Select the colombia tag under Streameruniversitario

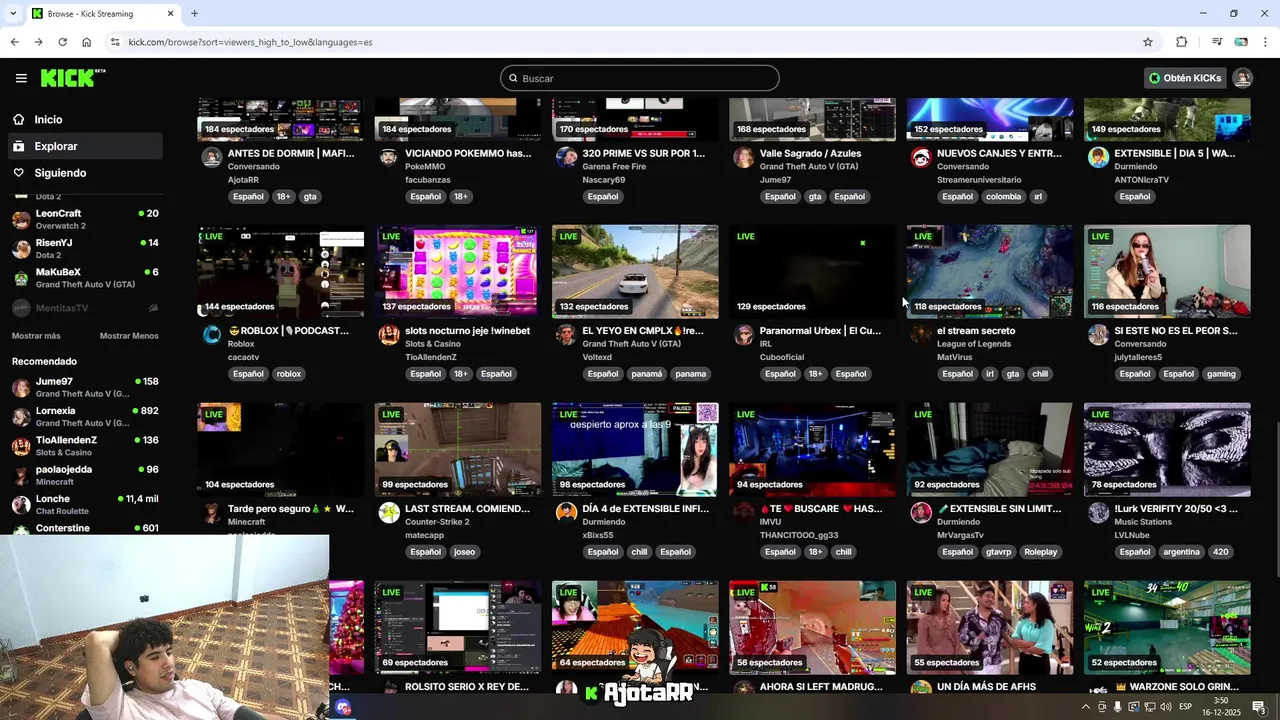pyautogui.click(x=1003, y=197)
